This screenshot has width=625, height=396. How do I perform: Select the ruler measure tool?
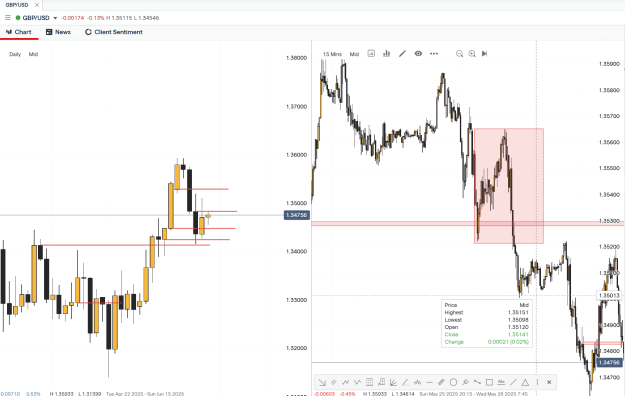pos(441,382)
